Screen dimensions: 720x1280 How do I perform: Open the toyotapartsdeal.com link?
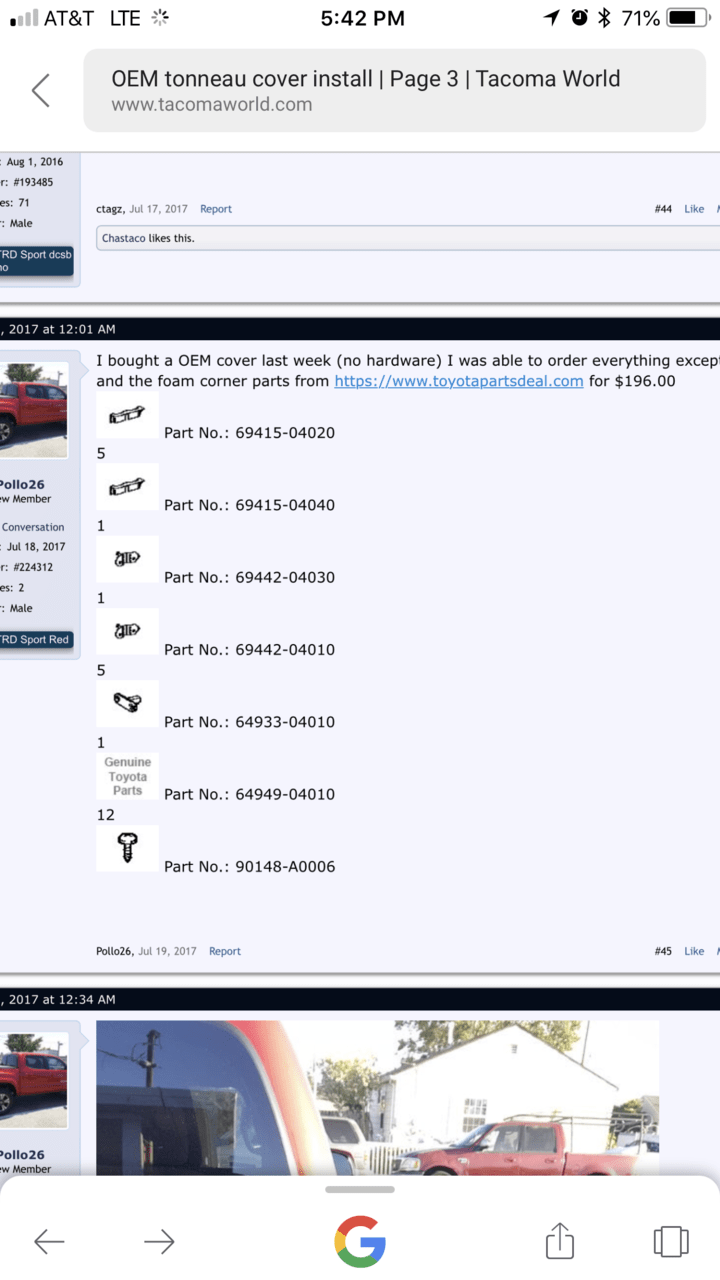pos(459,381)
